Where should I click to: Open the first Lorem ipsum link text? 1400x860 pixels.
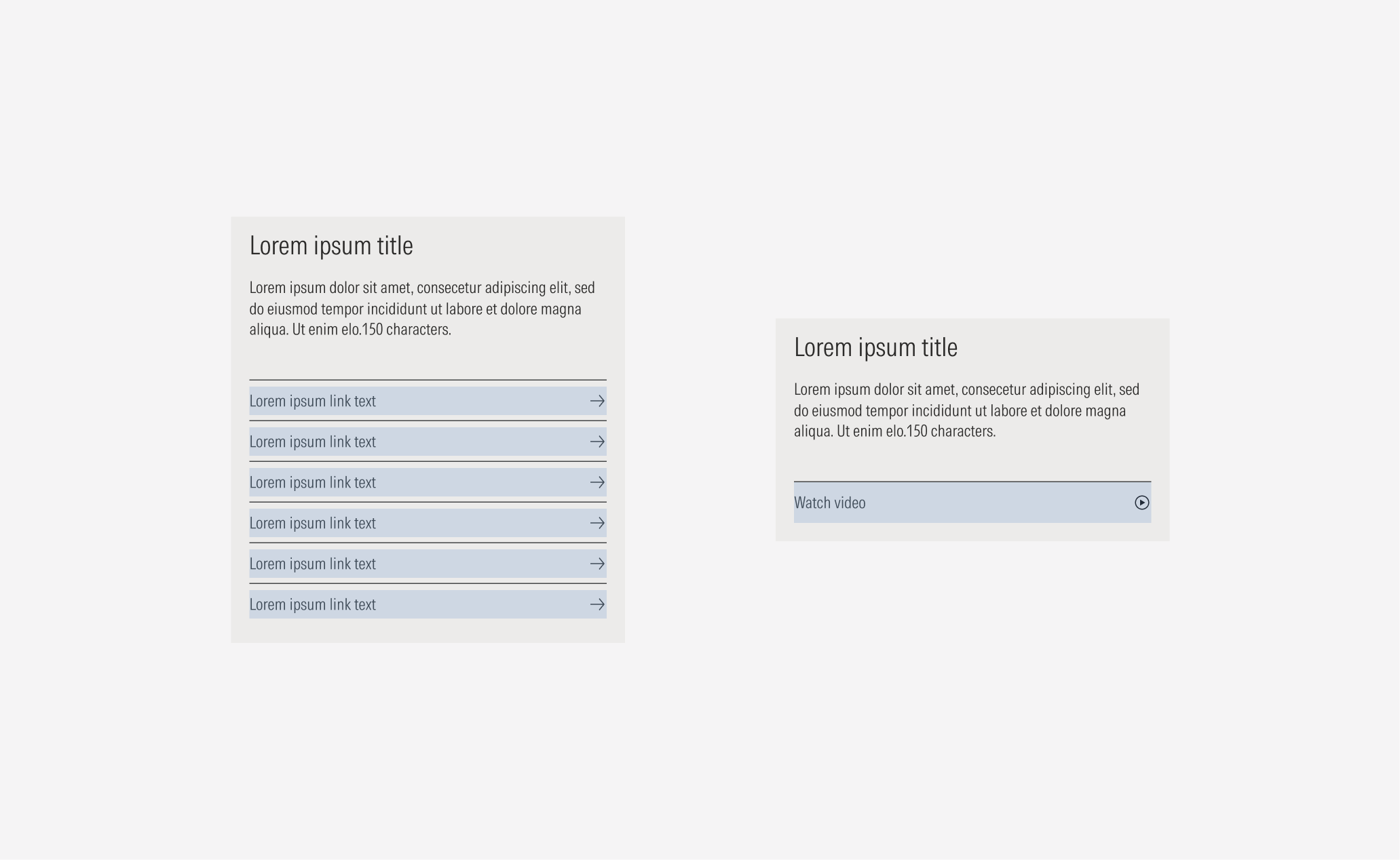[313, 401]
